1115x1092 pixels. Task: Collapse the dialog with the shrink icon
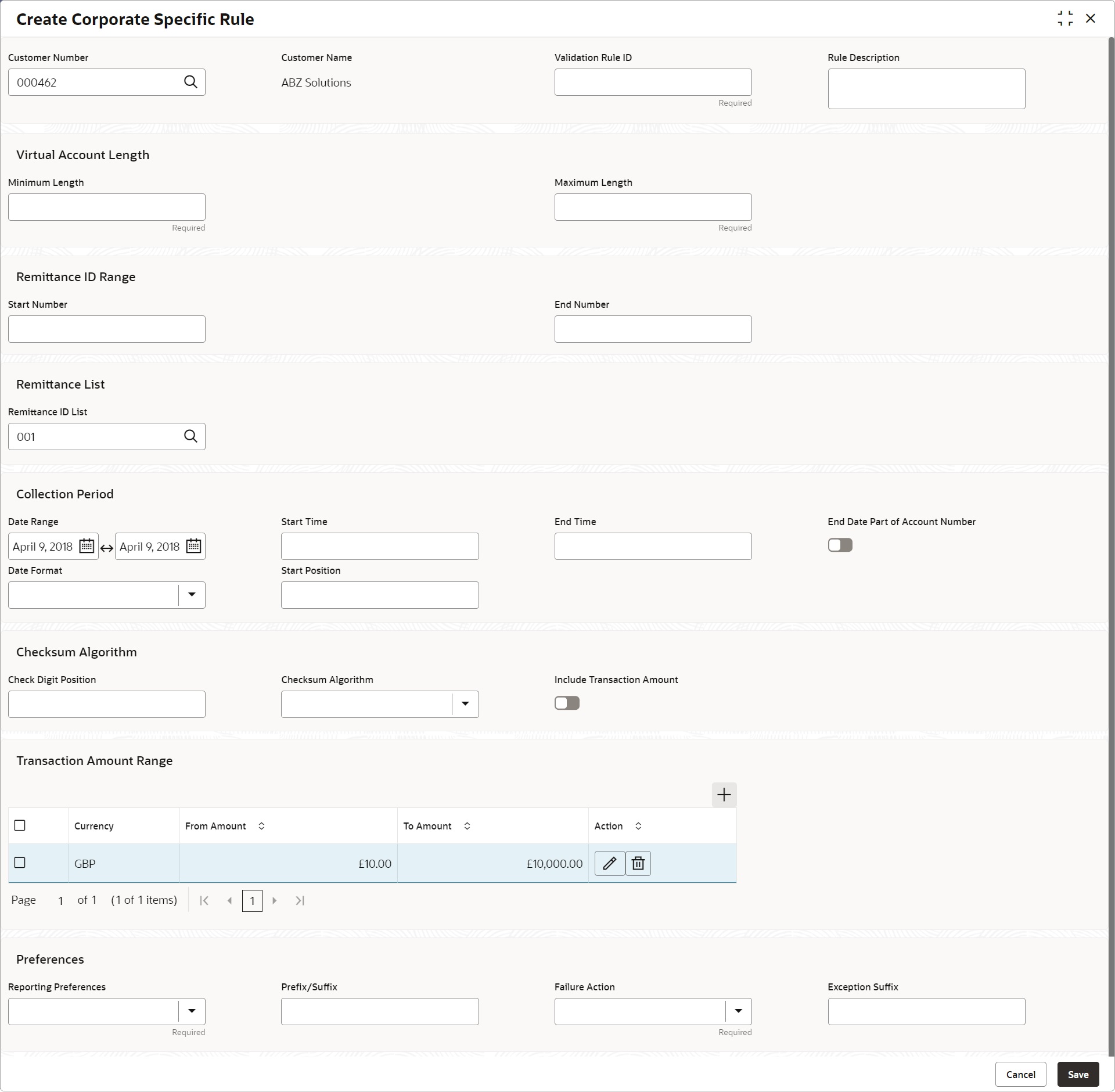pos(1065,19)
